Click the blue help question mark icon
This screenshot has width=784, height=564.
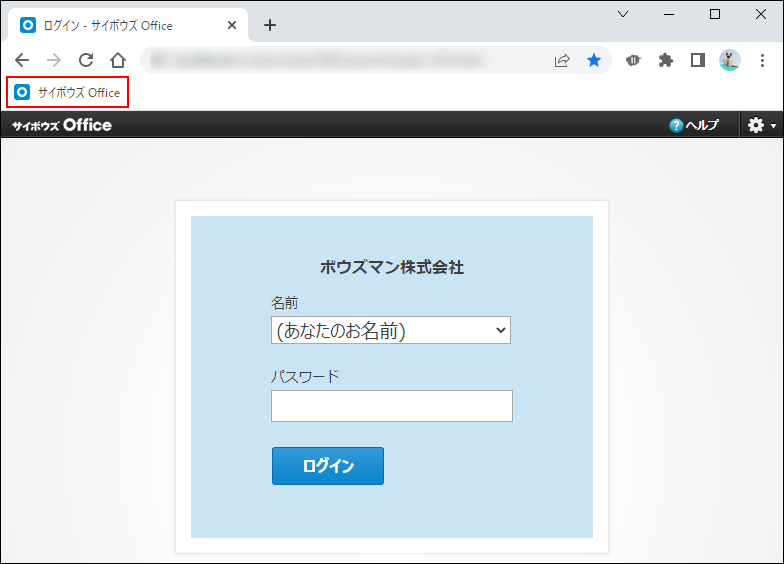tap(676, 126)
